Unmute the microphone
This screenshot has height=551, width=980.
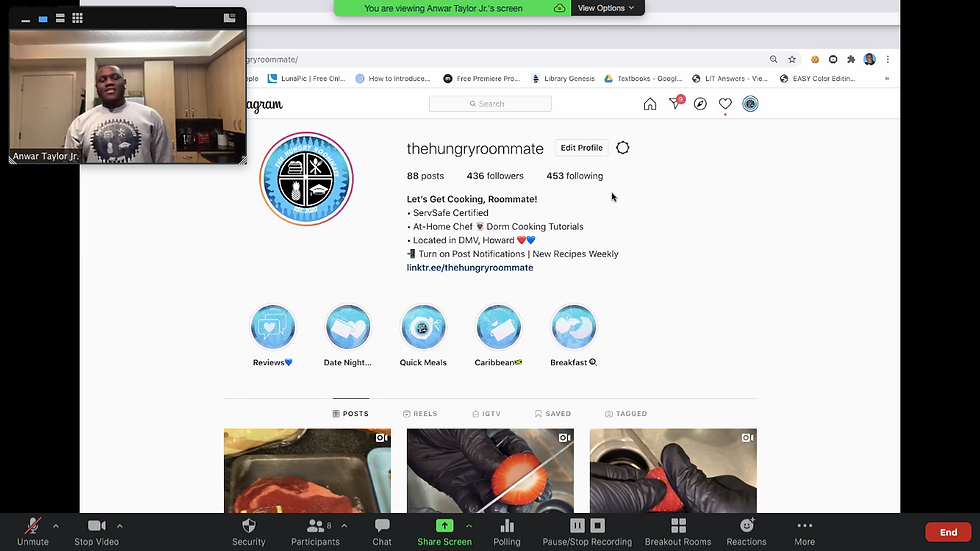[32, 532]
